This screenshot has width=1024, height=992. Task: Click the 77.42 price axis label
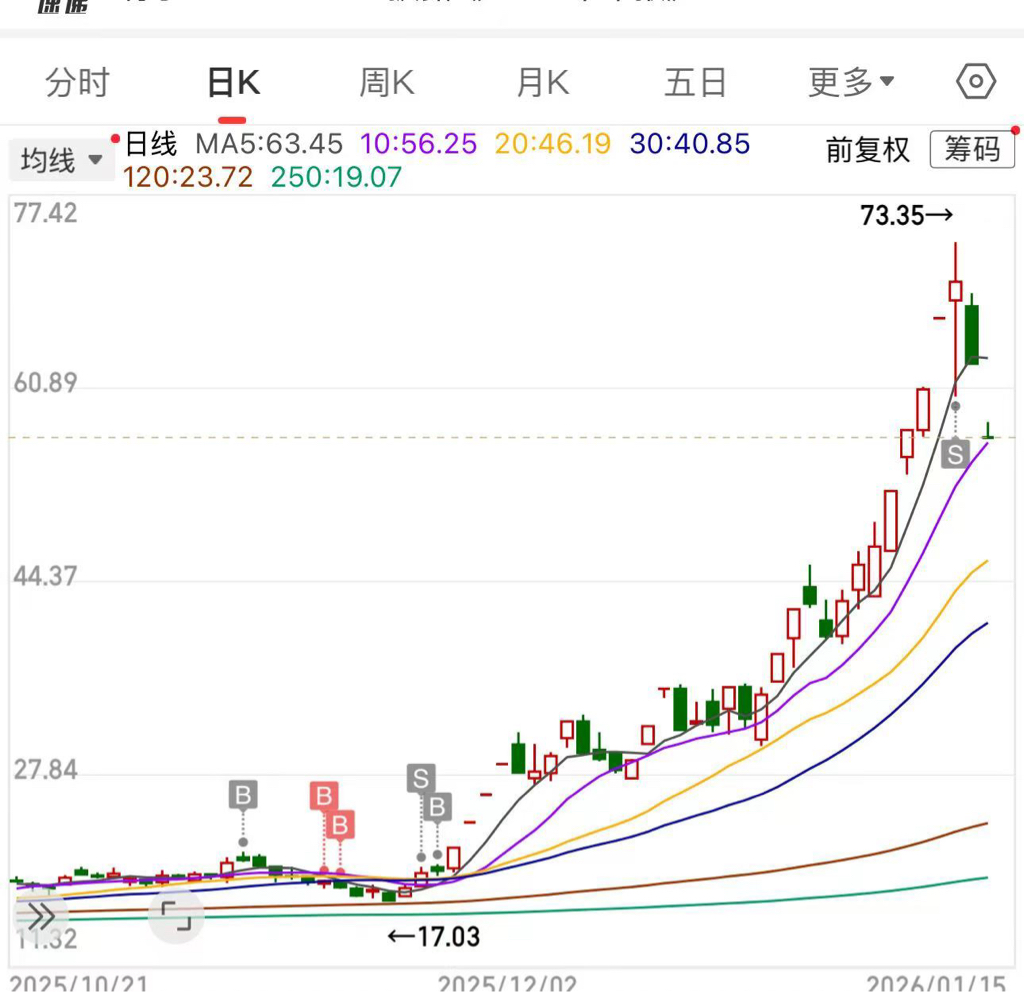tap(45, 214)
